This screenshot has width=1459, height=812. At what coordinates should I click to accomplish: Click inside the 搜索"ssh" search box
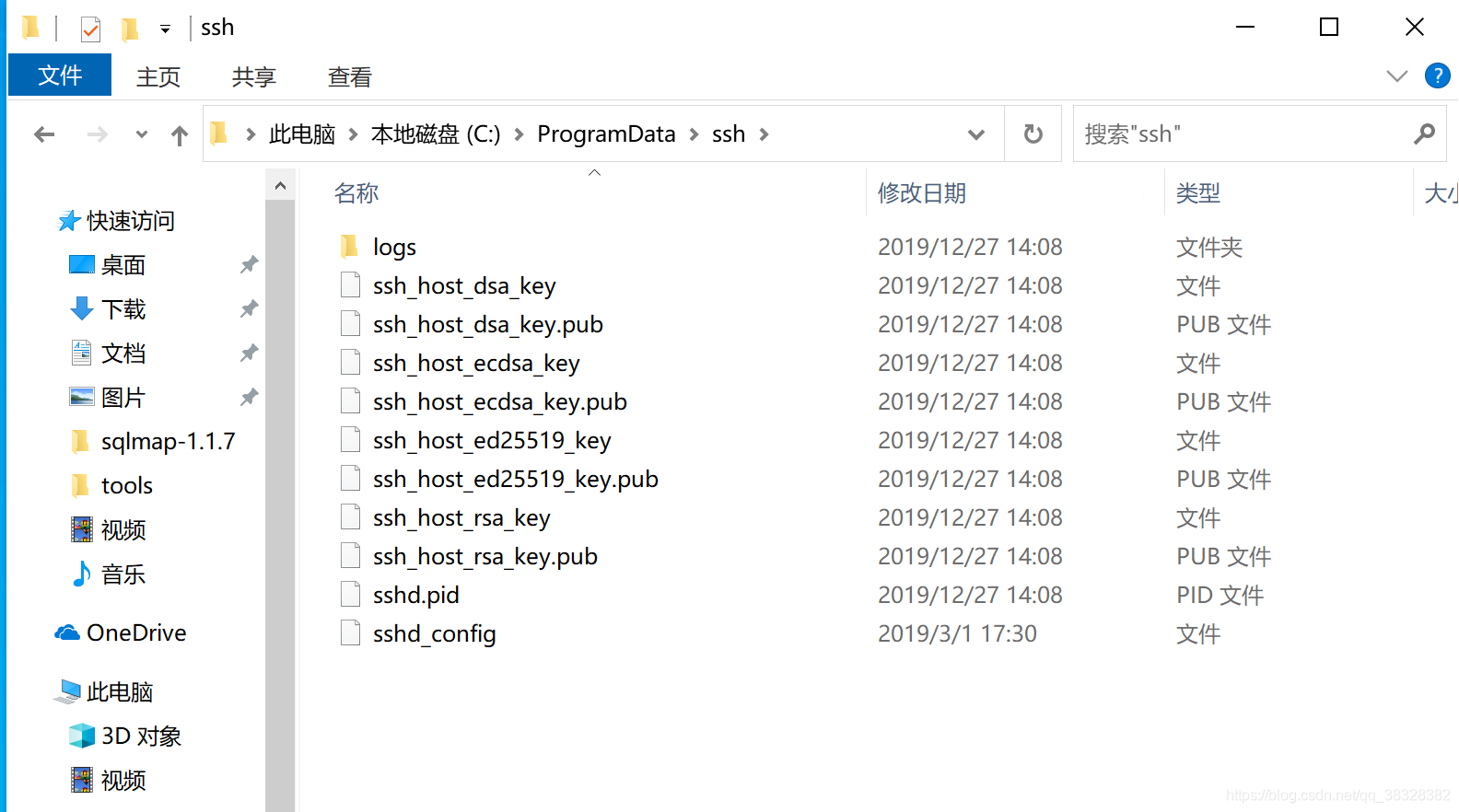(1243, 134)
